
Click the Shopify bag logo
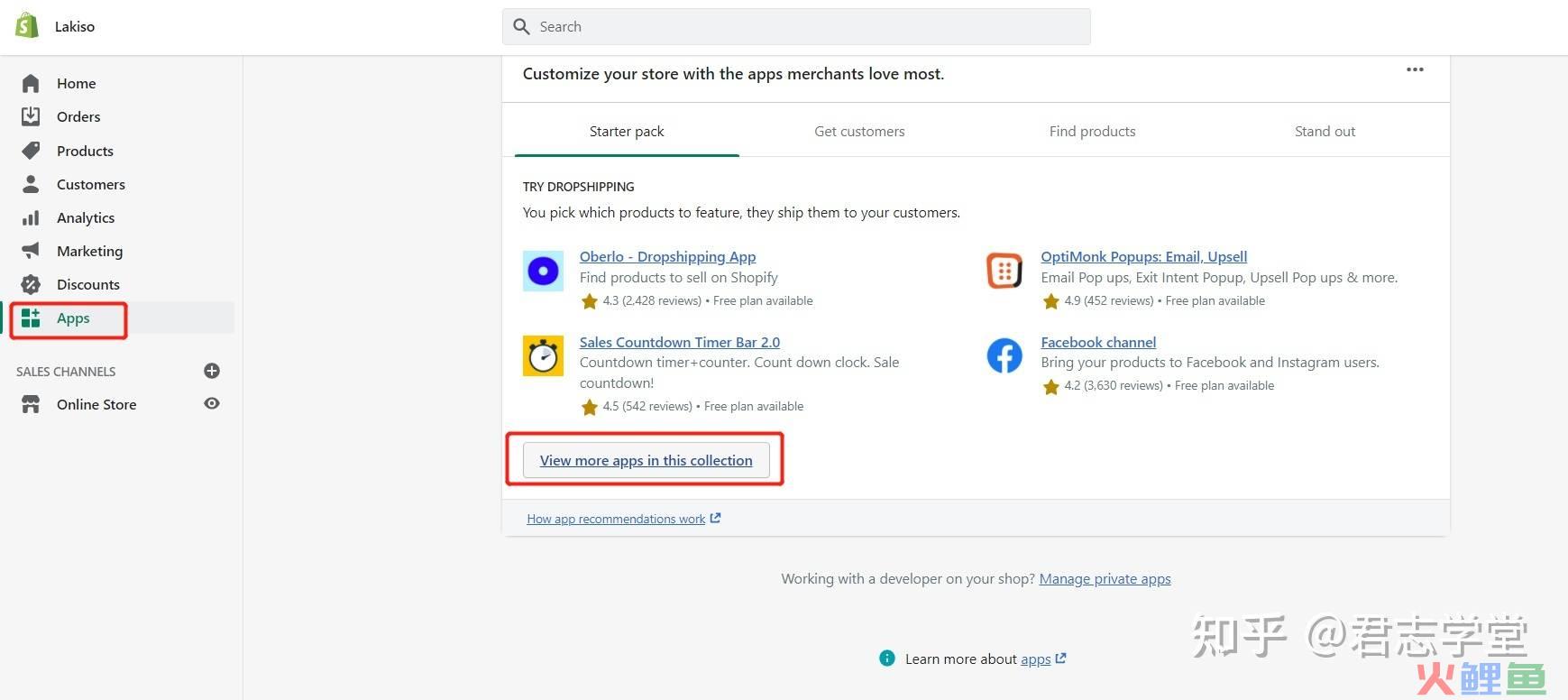pos(27,25)
